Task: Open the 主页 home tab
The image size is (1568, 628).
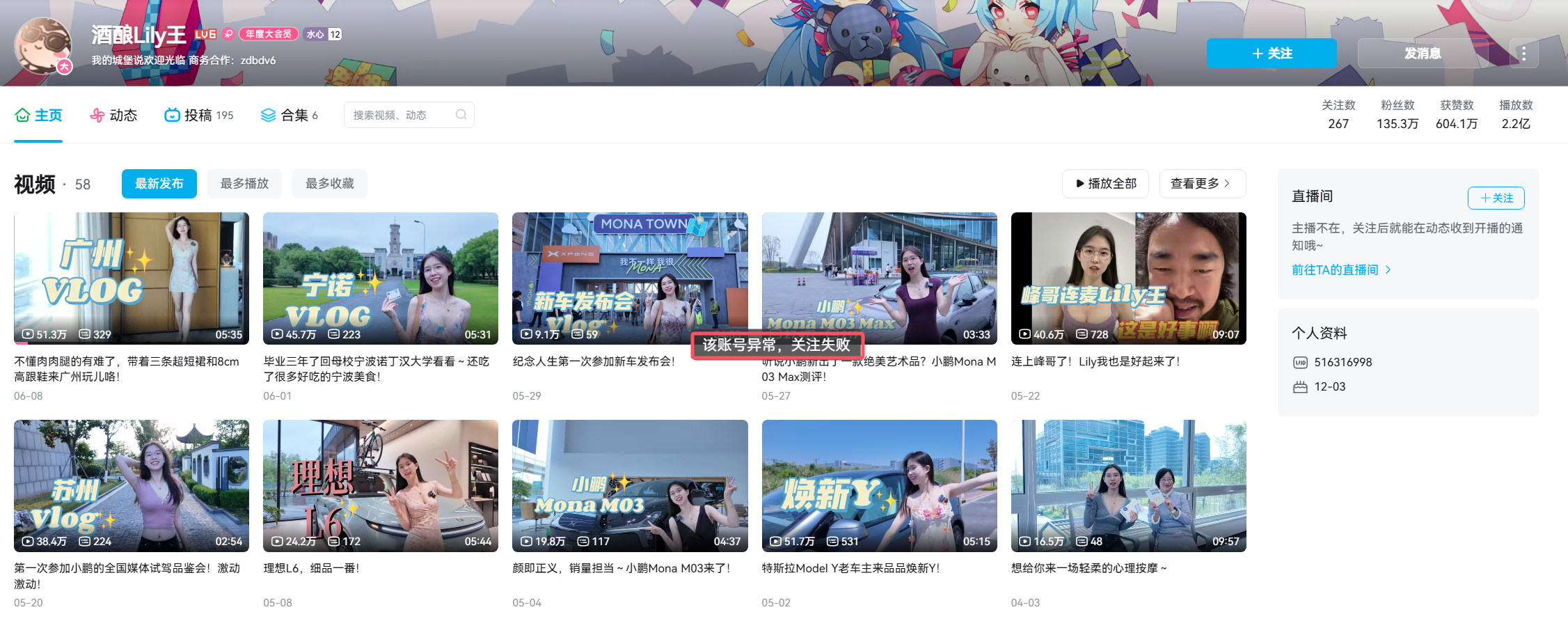Action: pyautogui.click(x=38, y=116)
